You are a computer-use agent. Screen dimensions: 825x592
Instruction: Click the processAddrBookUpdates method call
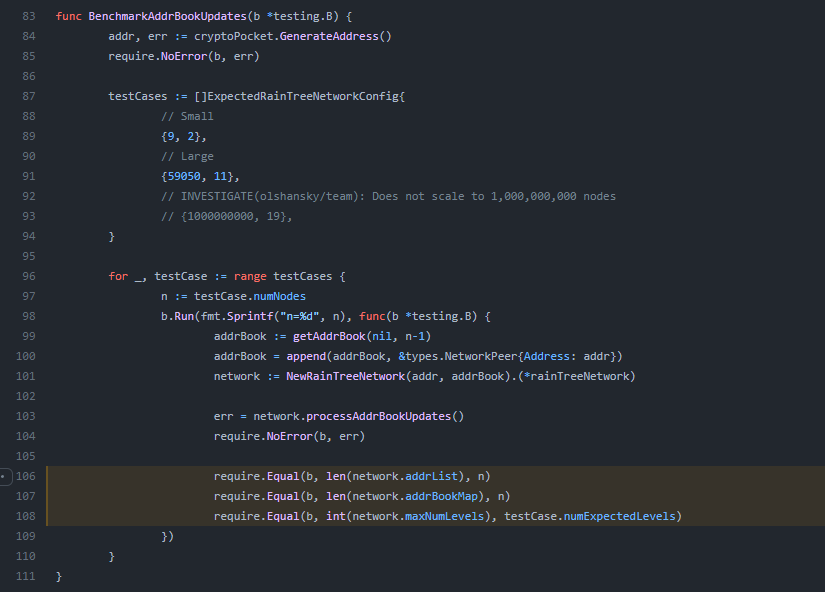point(378,416)
